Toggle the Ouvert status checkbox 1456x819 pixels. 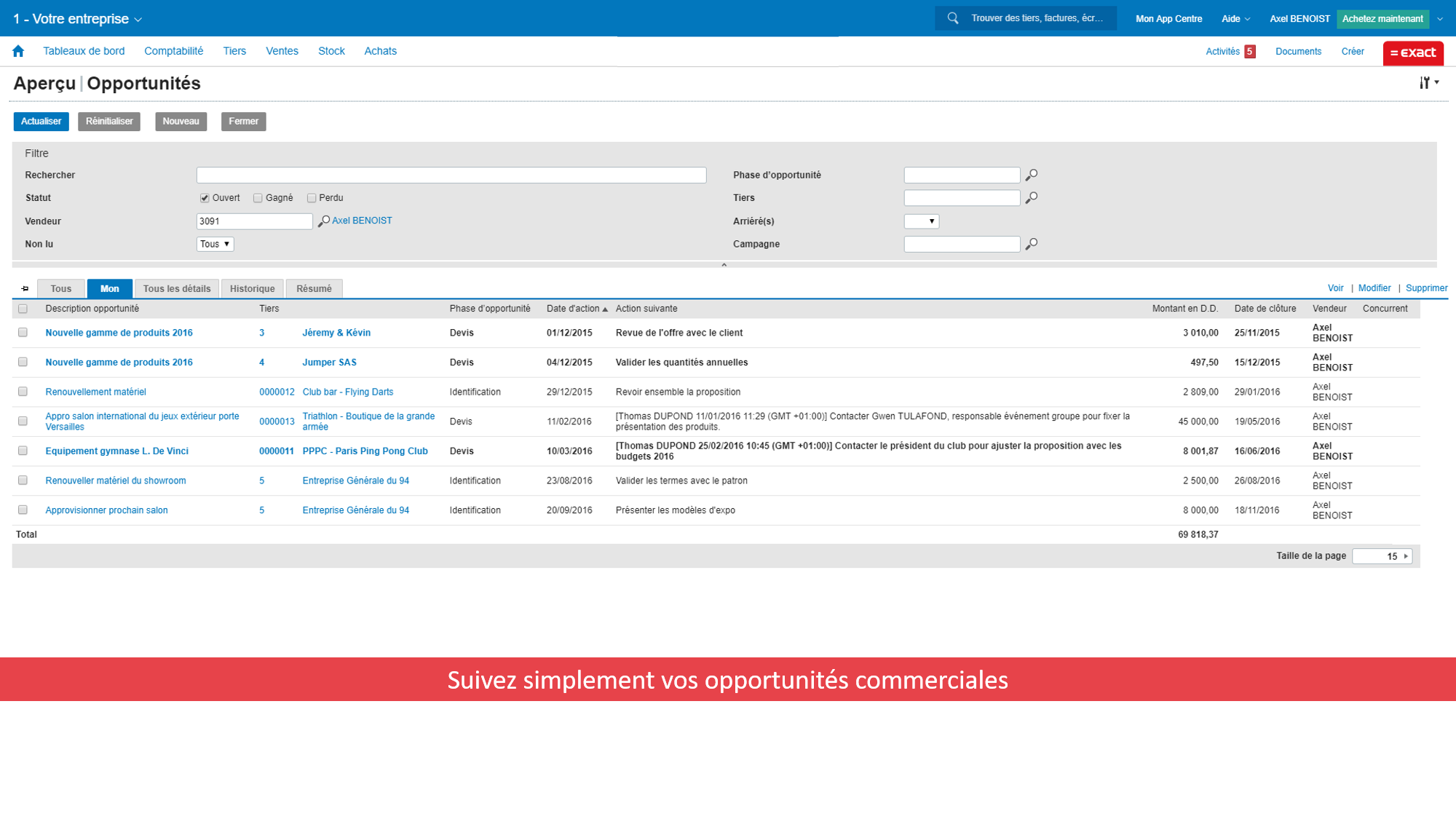pyautogui.click(x=204, y=198)
